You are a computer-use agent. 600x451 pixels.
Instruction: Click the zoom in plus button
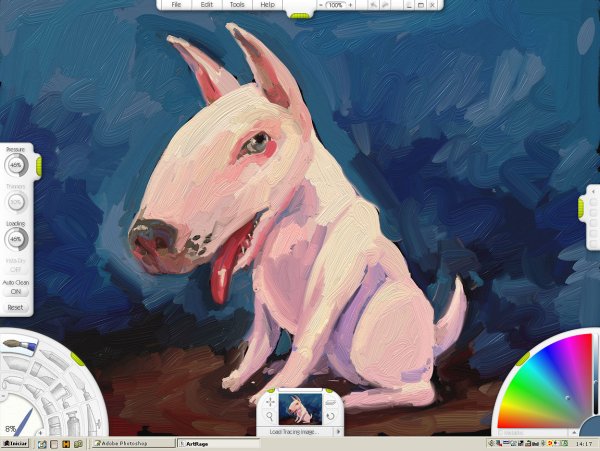pos(349,5)
